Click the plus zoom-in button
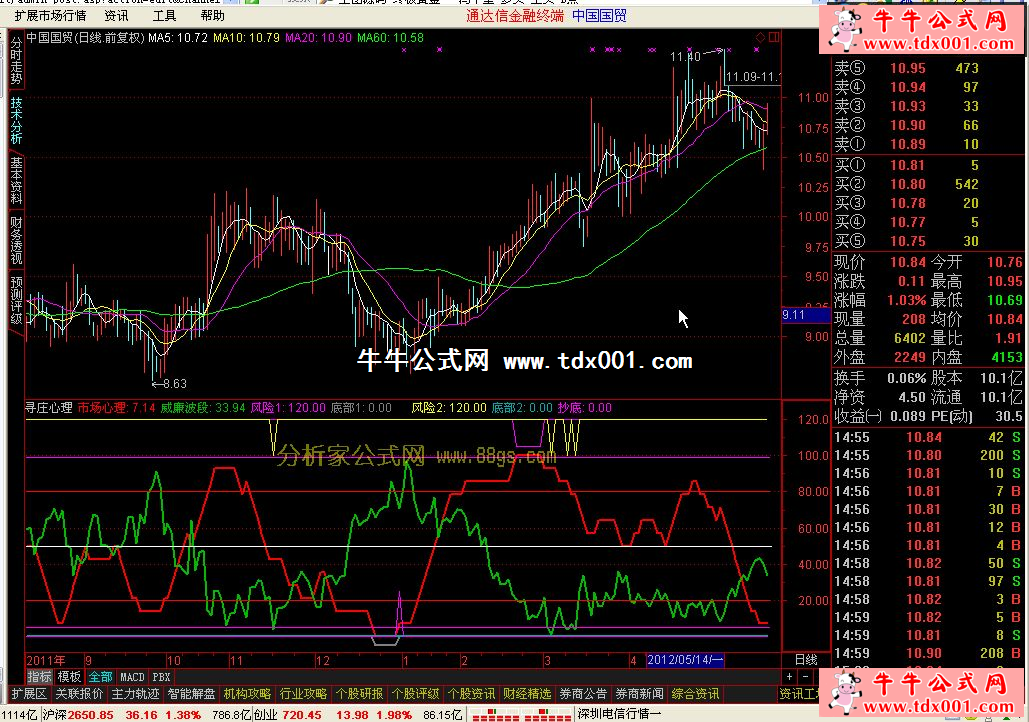The image size is (1029, 722). (x=789, y=676)
